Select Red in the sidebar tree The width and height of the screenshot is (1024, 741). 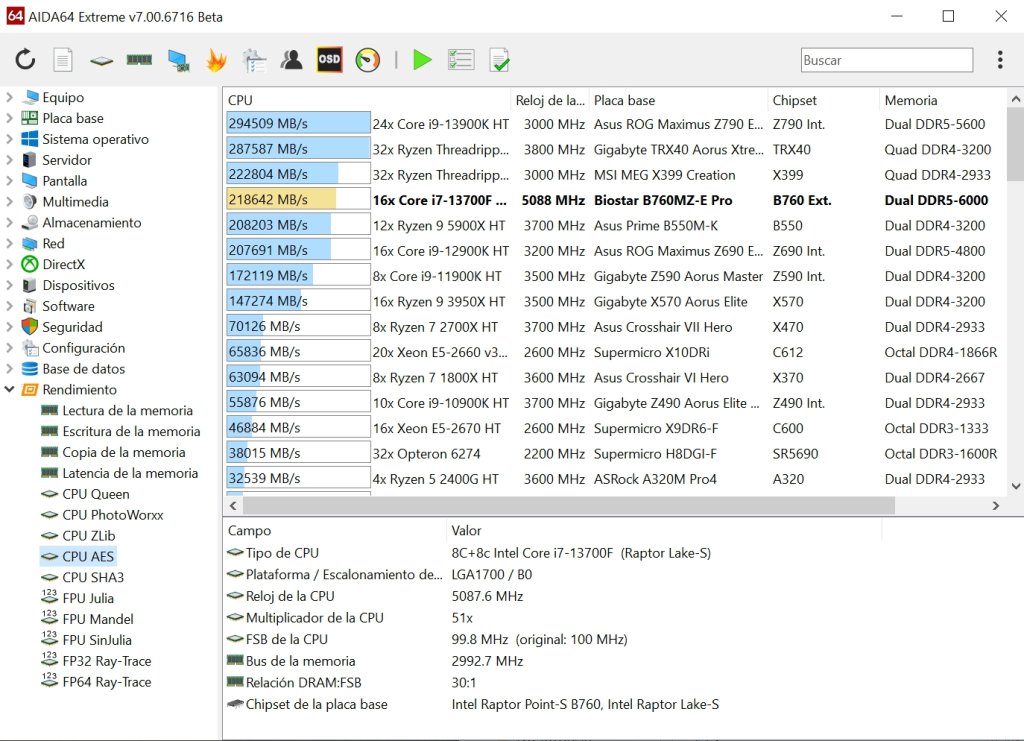coord(53,244)
